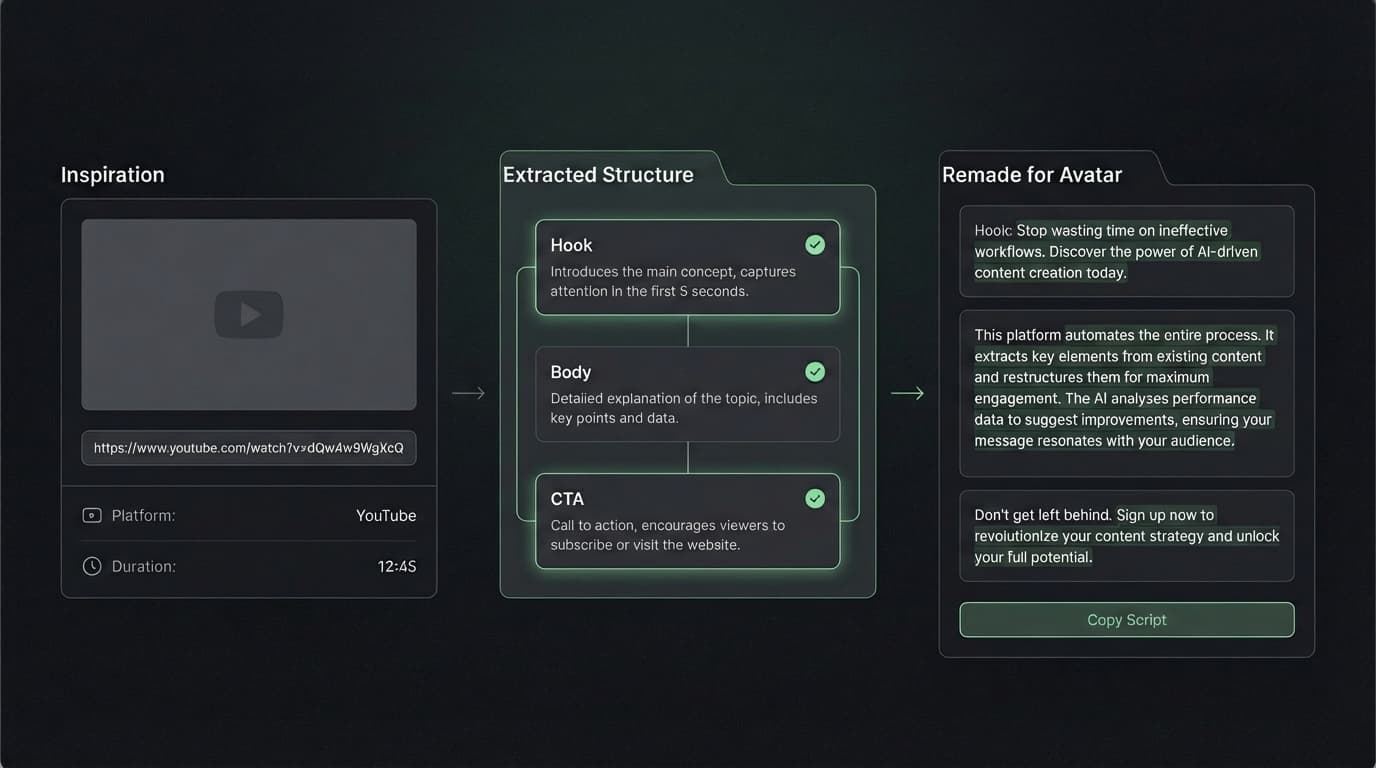1376x768 pixels.
Task: Click the Copy Script button
Action: (1127, 619)
